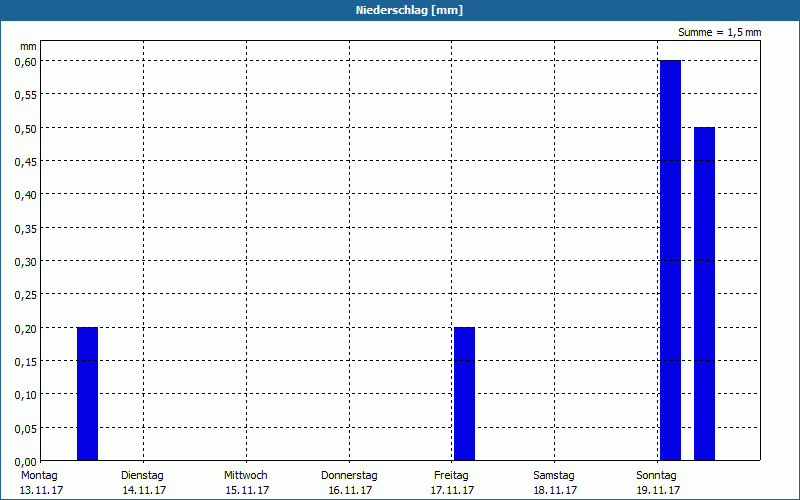Click the date '17.11.17'

click(x=453, y=490)
